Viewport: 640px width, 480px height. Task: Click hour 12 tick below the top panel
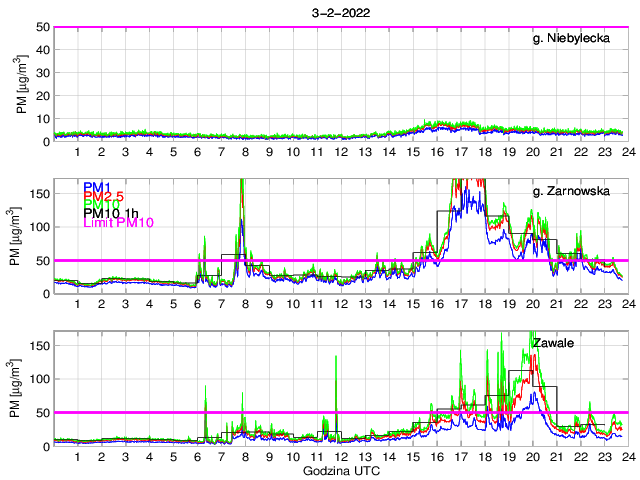(x=341, y=151)
